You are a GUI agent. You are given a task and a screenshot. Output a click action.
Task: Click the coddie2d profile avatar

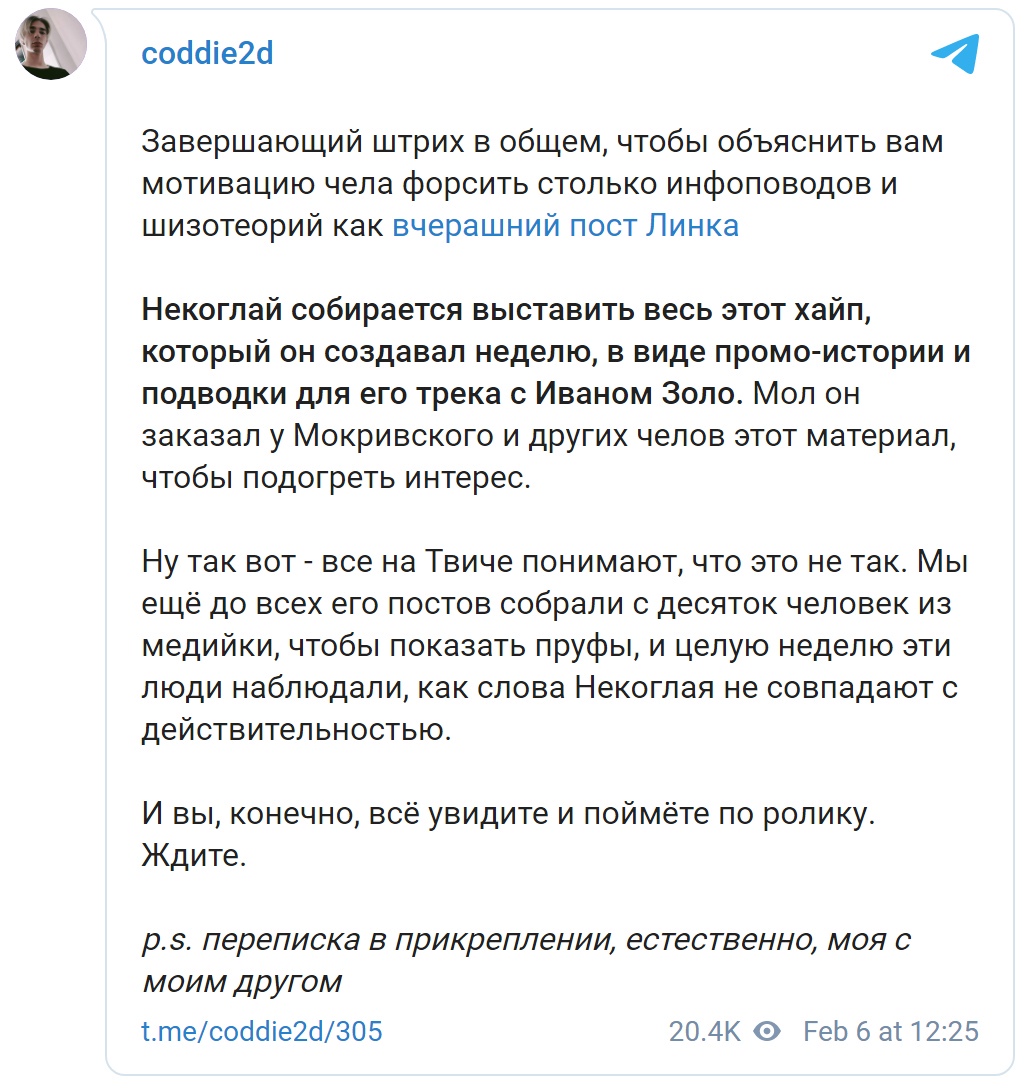[51, 44]
